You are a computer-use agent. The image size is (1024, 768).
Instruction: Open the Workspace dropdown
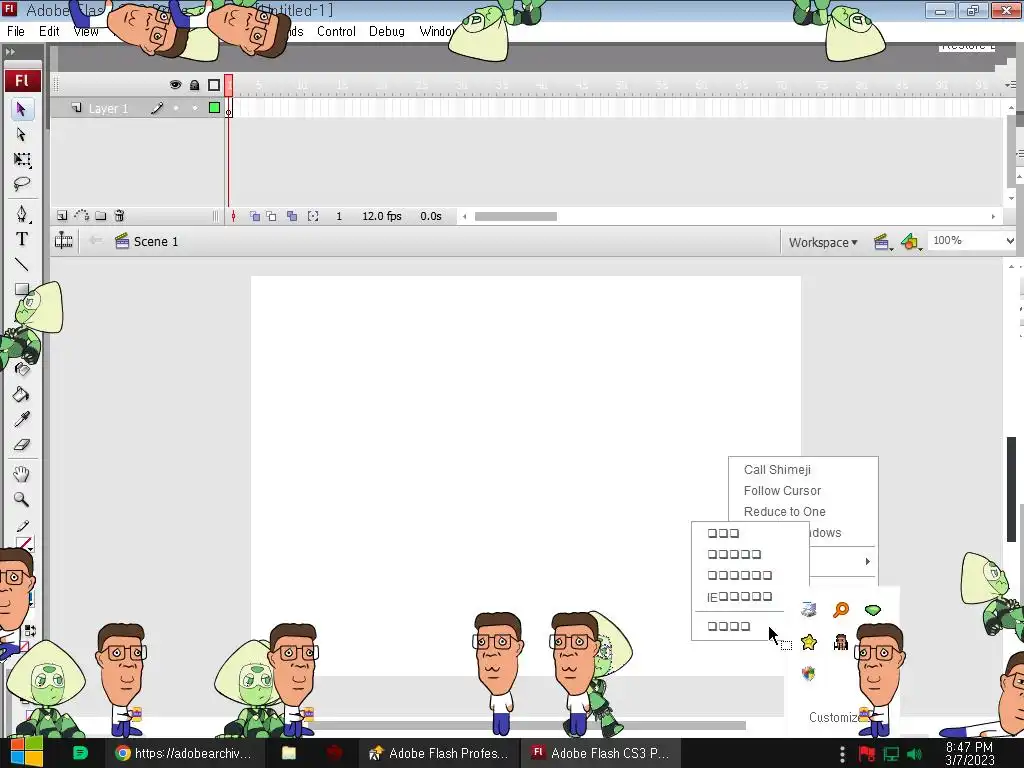823,242
